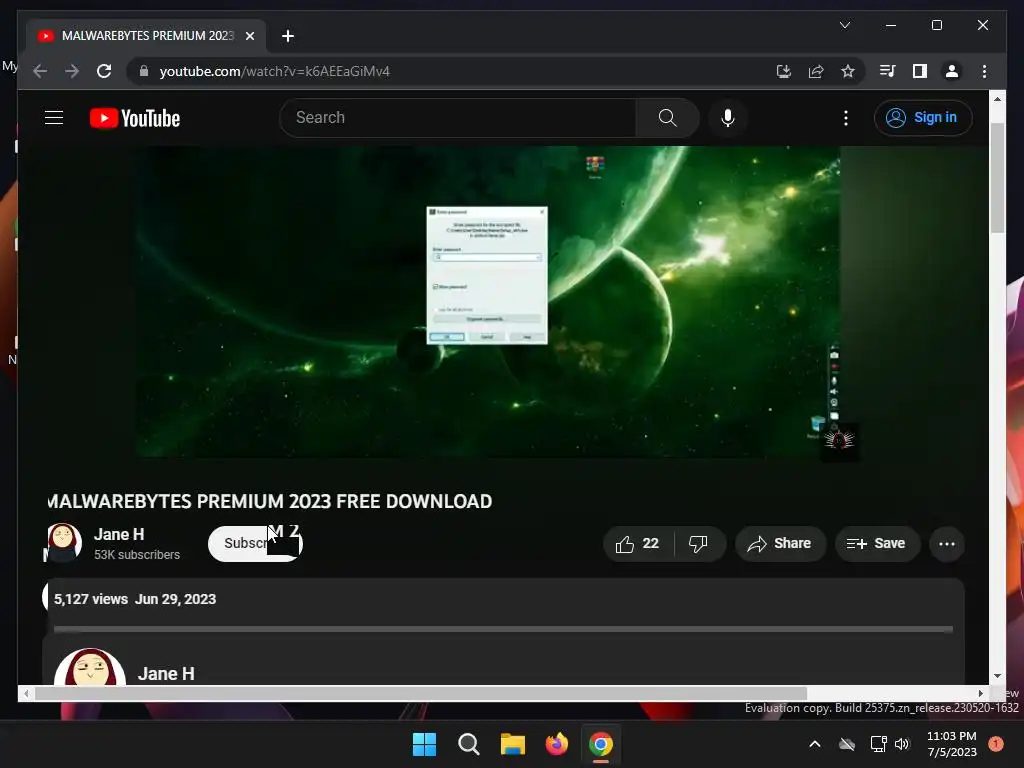Expand the tab search chevron
The image size is (1024, 768).
tap(844, 25)
